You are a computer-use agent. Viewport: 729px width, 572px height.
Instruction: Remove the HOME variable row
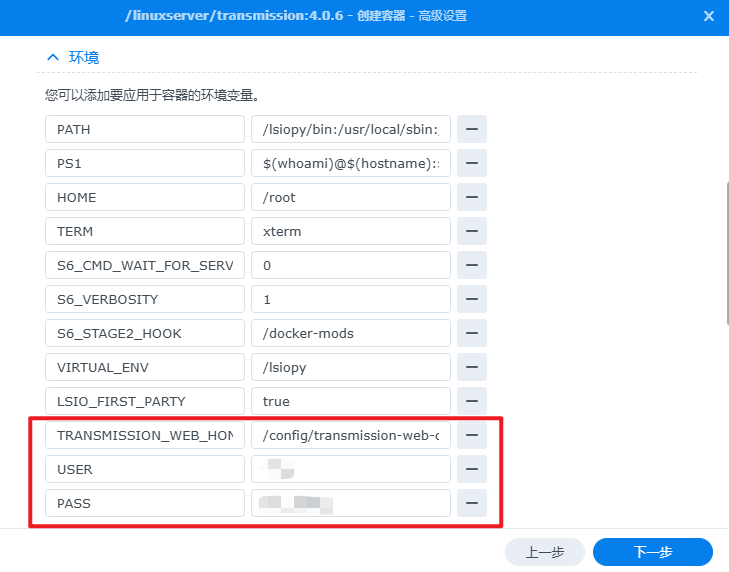point(471,197)
